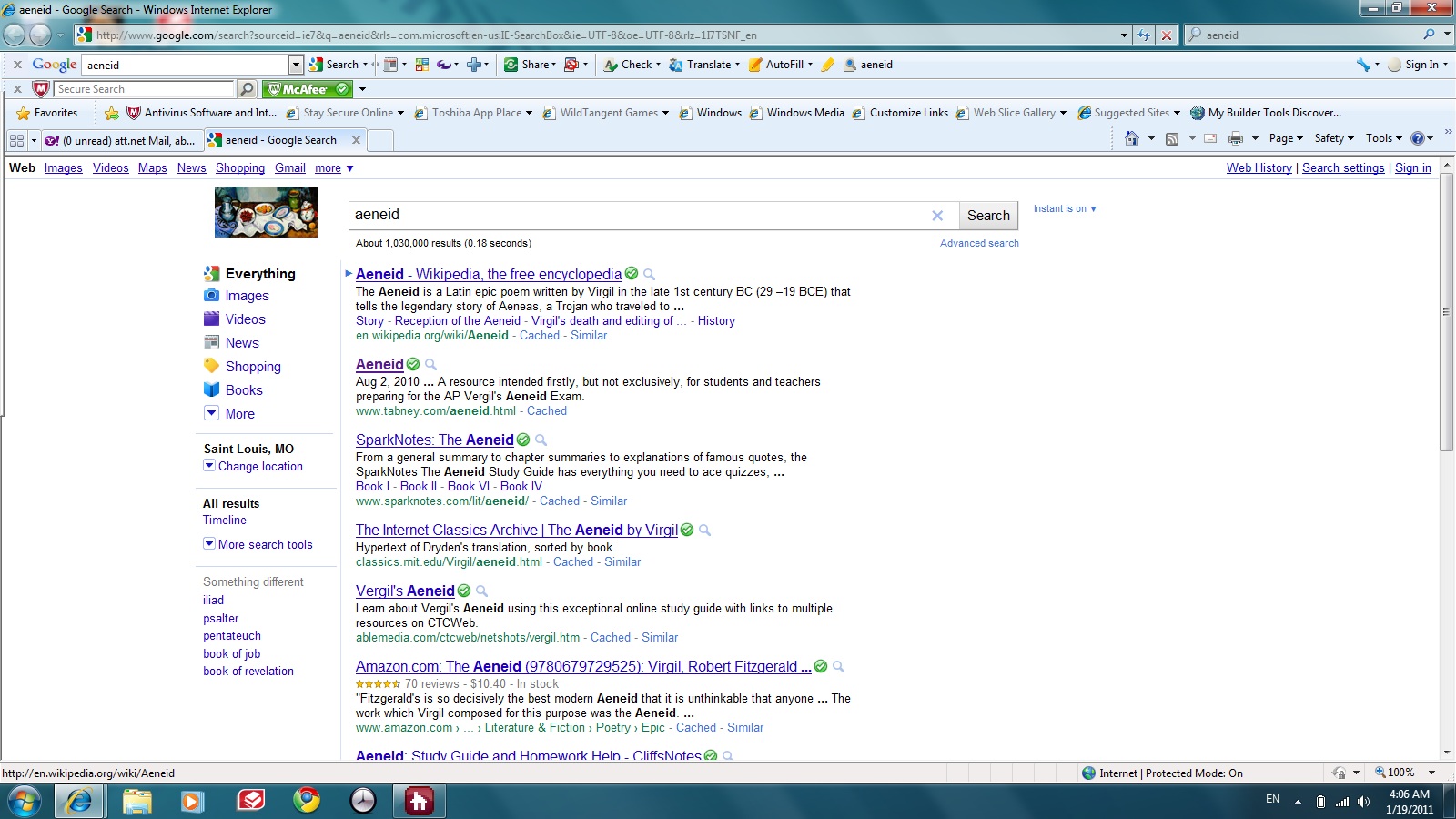This screenshot has width=1456, height=819.
Task: Click the Add to Favorites Bar icon
Action: pyautogui.click(x=112, y=113)
